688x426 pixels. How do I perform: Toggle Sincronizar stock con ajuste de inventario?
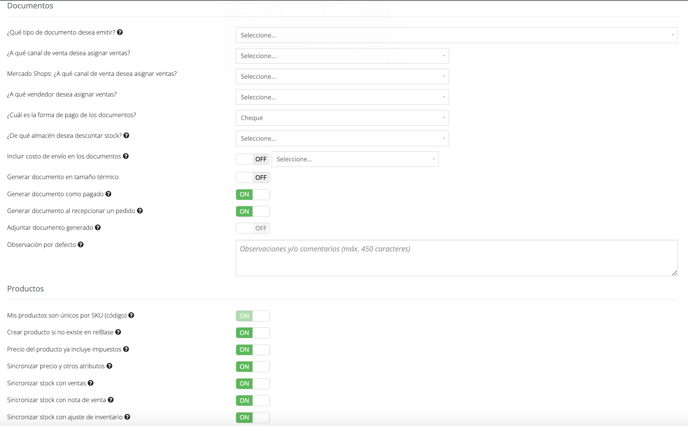tap(253, 417)
